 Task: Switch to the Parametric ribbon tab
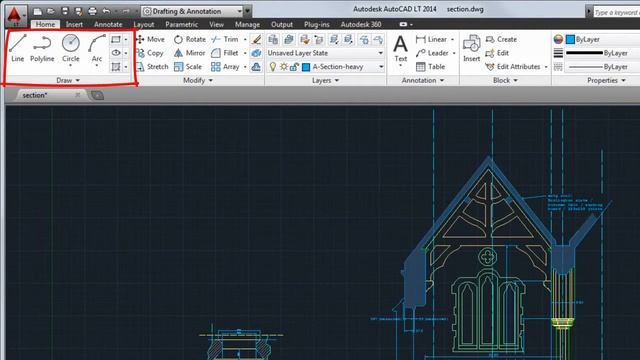point(182,24)
